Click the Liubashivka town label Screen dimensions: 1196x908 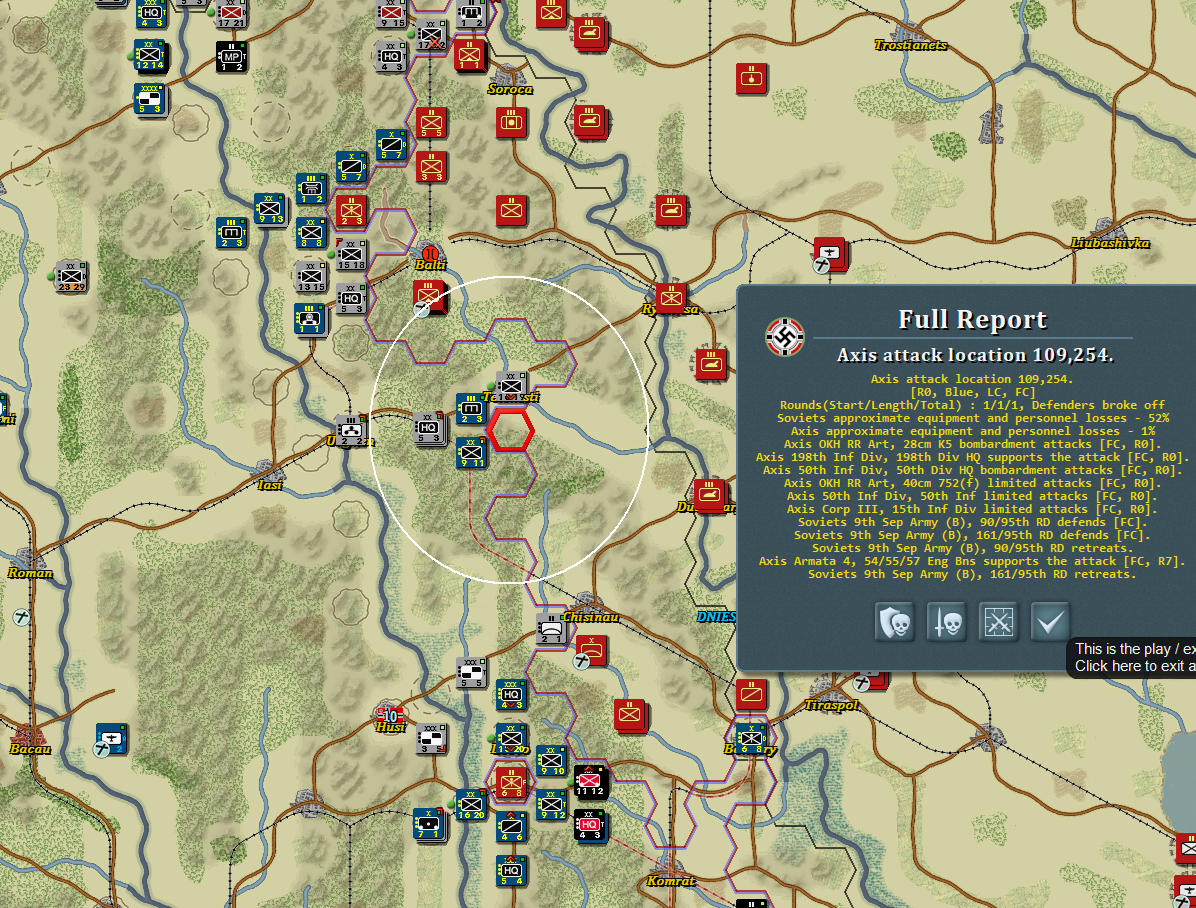click(x=1110, y=243)
